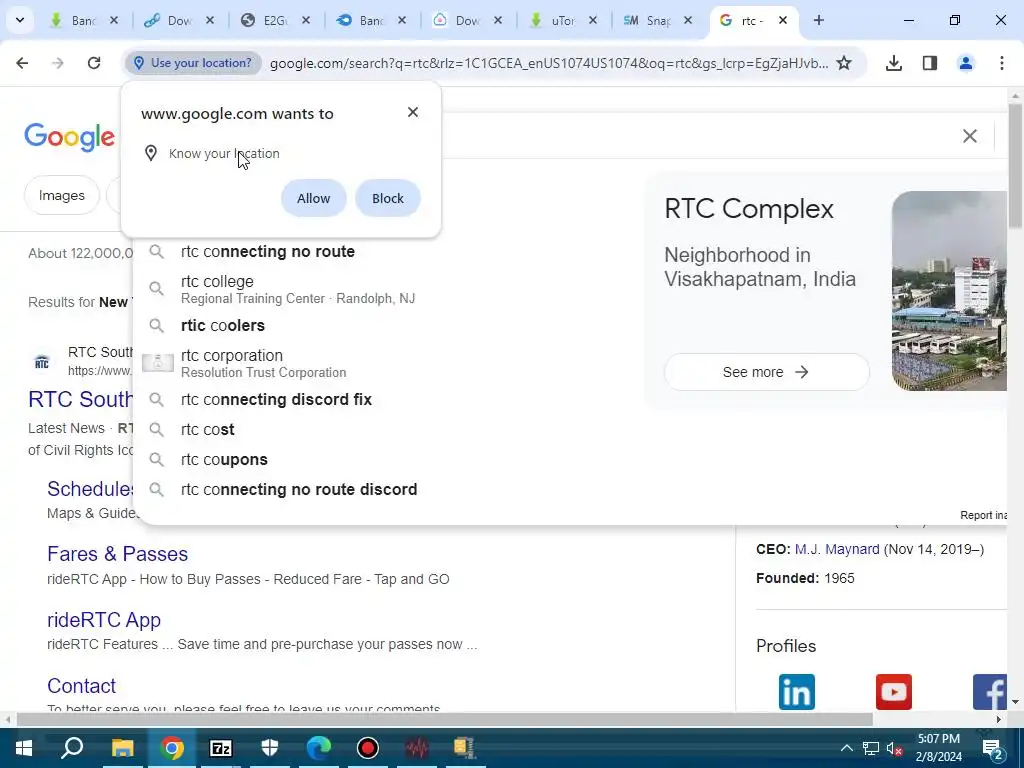This screenshot has width=1024, height=768.
Task: Open the LinkedIn profile icon
Action: click(x=797, y=692)
